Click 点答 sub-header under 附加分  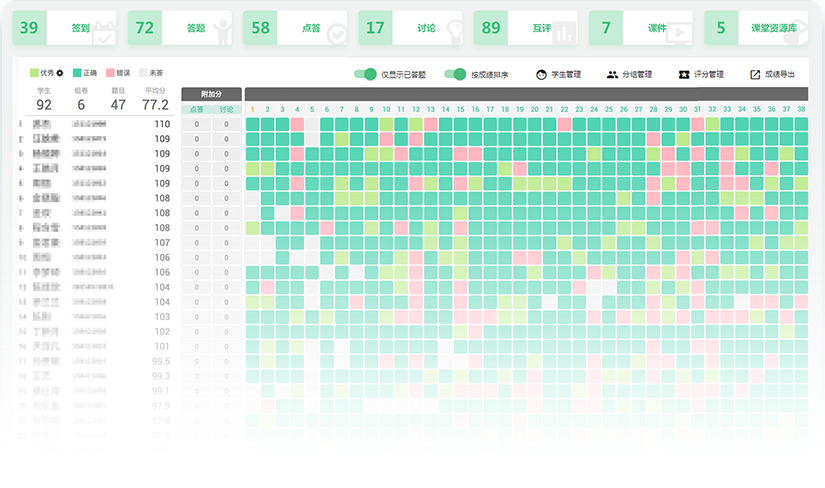tap(197, 108)
